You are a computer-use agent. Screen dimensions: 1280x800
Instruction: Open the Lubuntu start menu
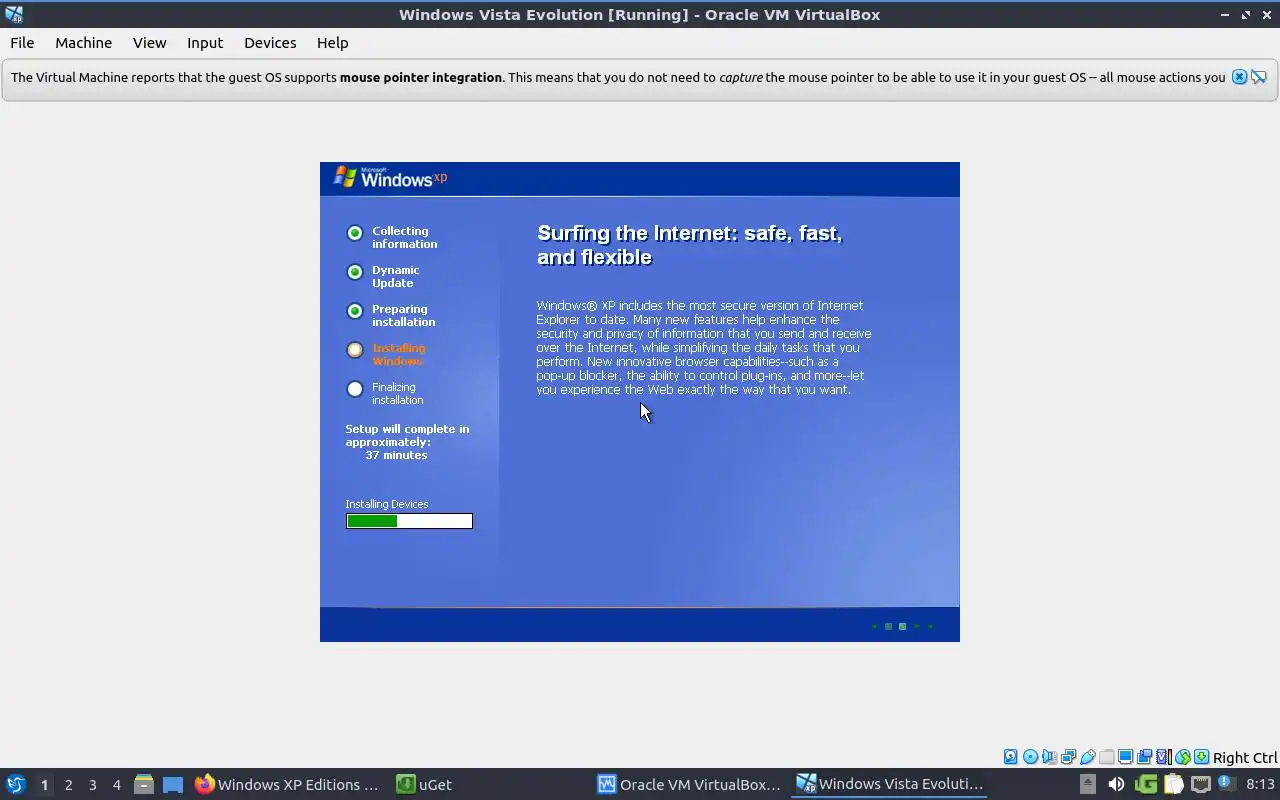click(x=16, y=784)
